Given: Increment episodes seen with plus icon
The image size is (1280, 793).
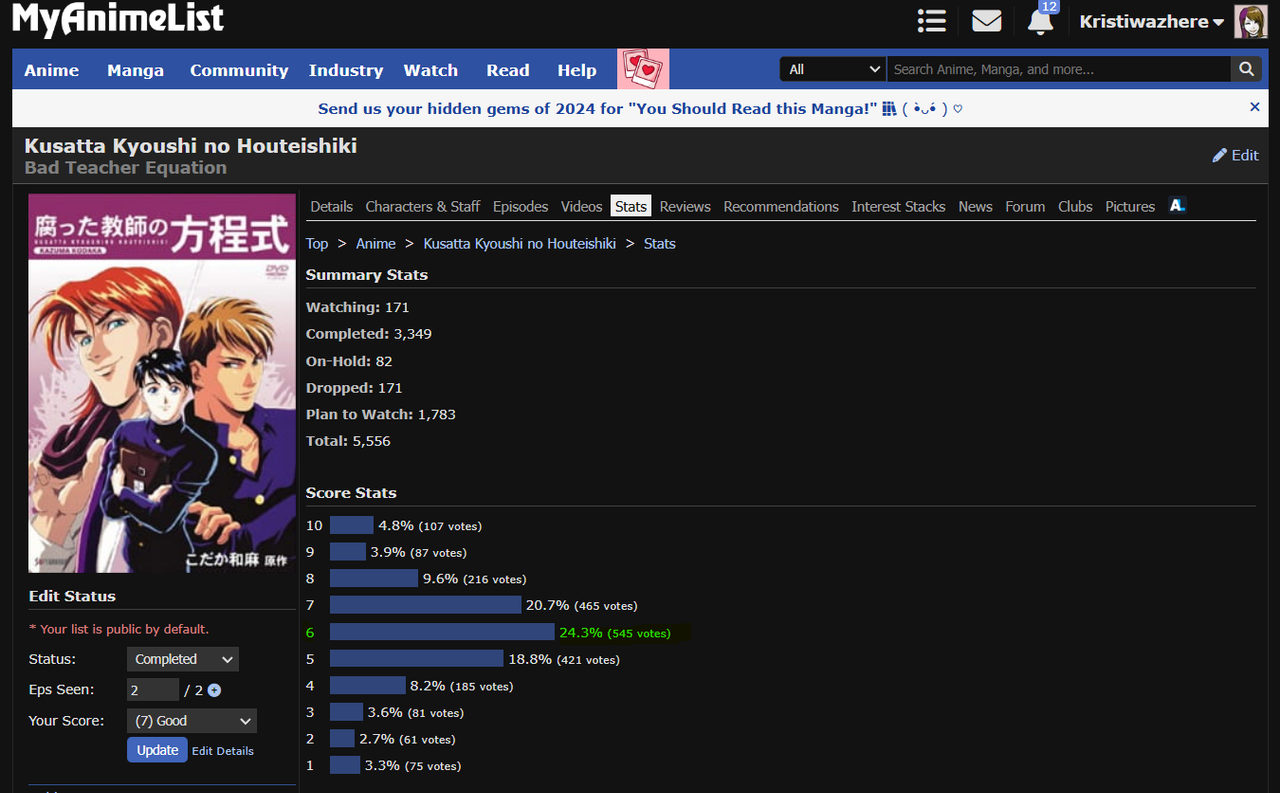Looking at the screenshot, I should [214, 690].
